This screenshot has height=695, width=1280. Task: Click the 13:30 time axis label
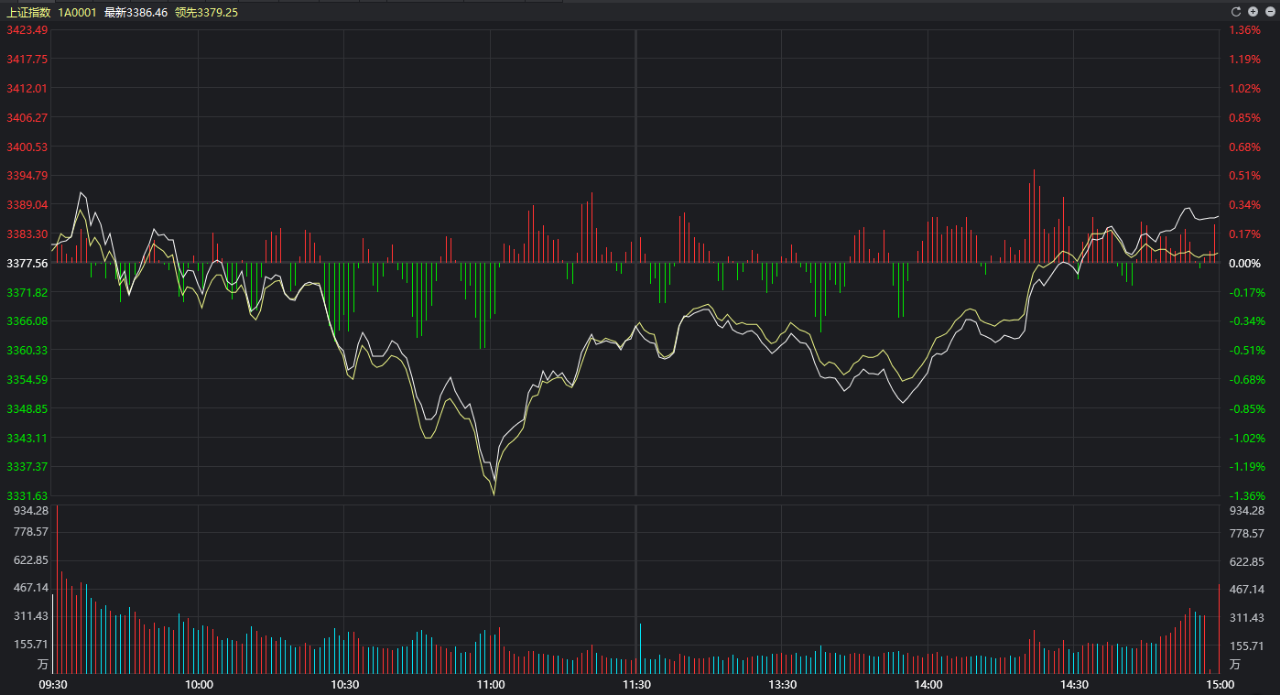pyautogui.click(x=783, y=685)
